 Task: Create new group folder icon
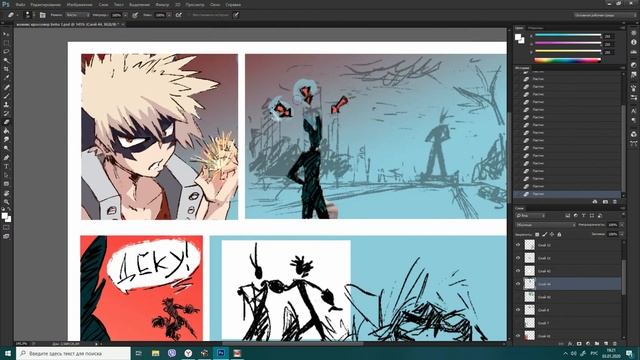[597, 344]
